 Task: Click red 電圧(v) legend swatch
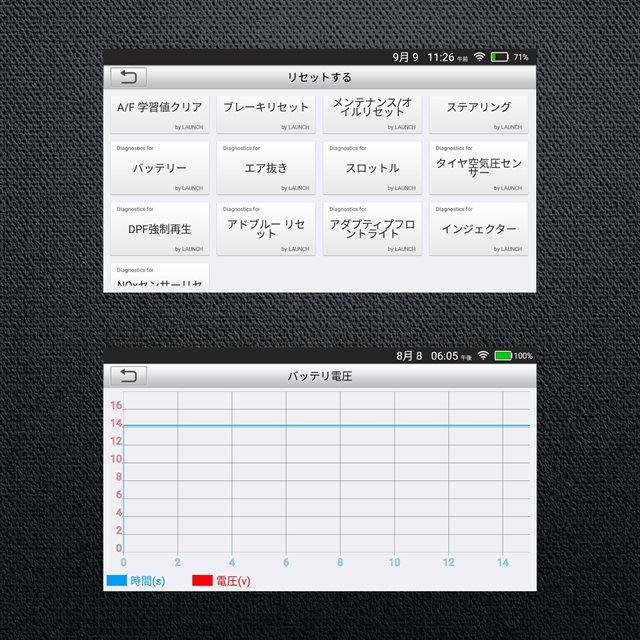[x=201, y=580]
